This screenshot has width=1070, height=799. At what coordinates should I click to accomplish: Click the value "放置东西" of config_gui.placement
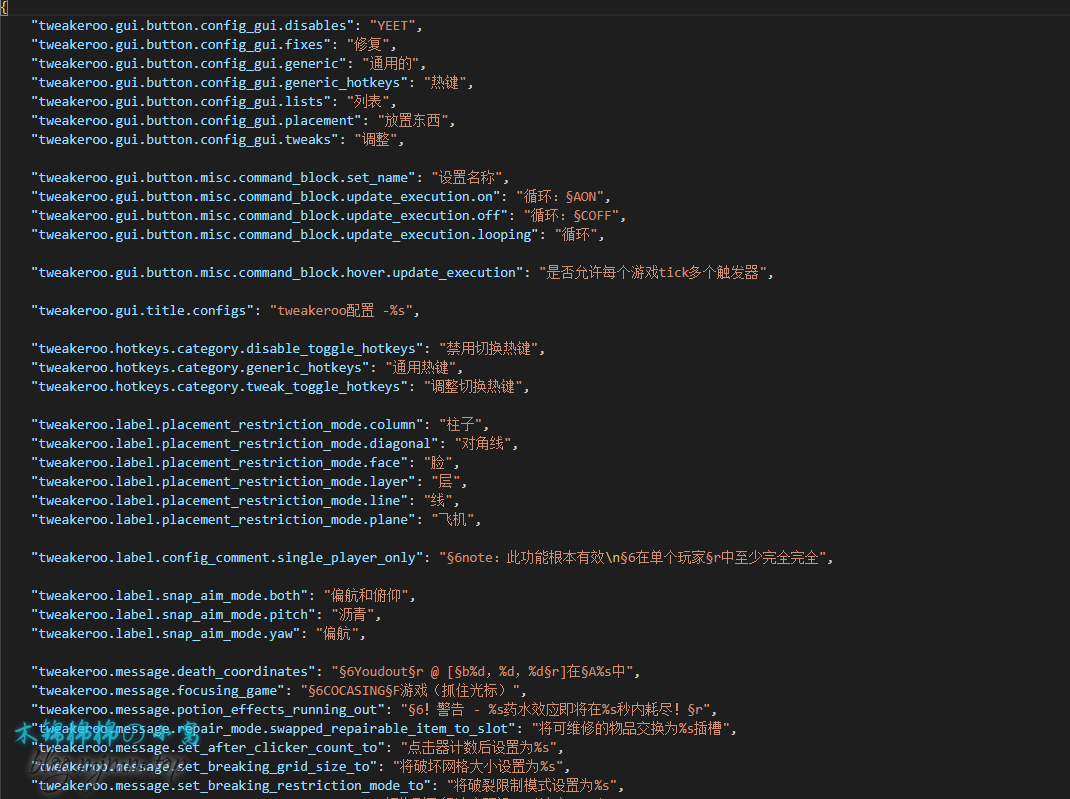[x=413, y=121]
